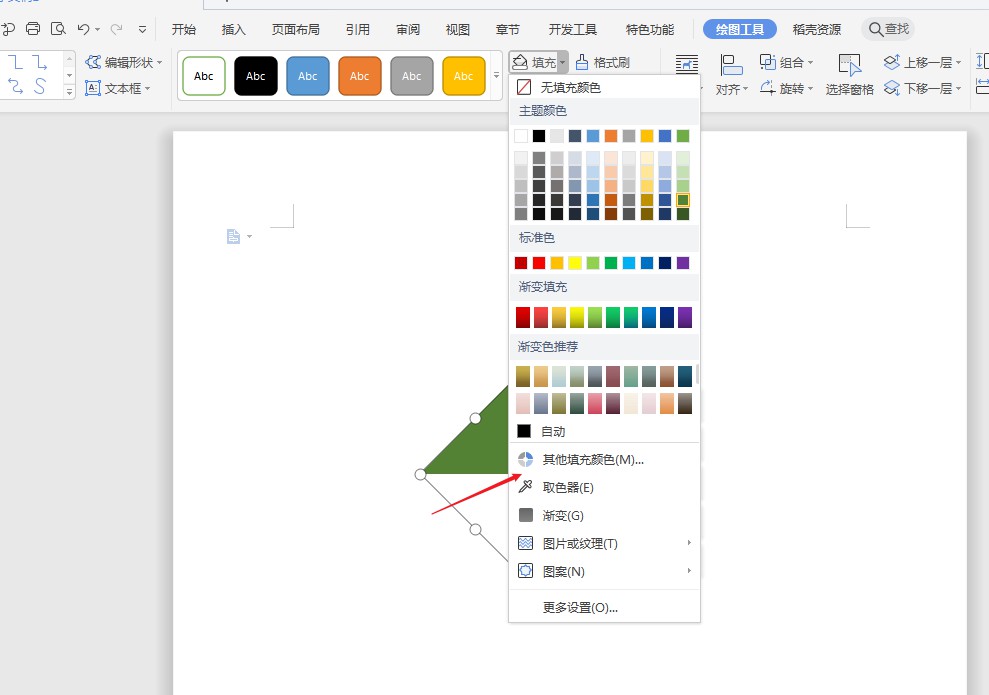Image resolution: width=989 pixels, height=695 pixels.
Task: Click the print icon in quick access toolbar
Action: click(x=34, y=29)
